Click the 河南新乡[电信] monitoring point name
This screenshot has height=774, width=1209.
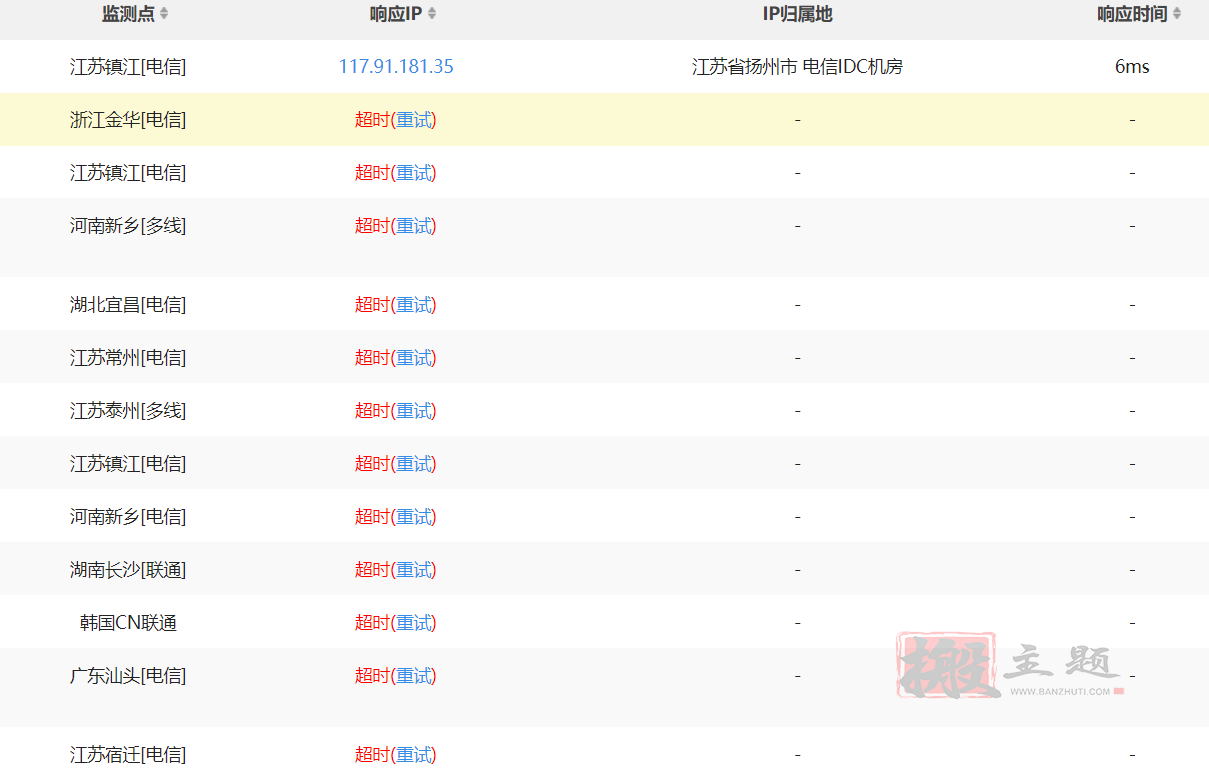point(128,517)
